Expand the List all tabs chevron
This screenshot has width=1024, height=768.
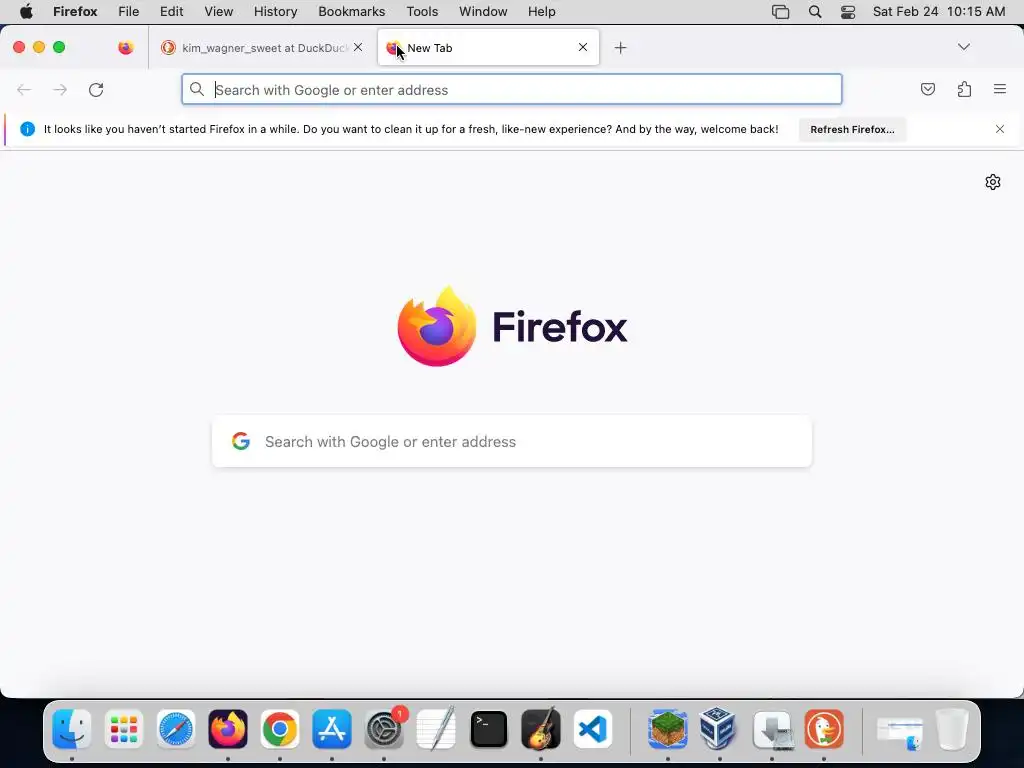[x=963, y=47]
